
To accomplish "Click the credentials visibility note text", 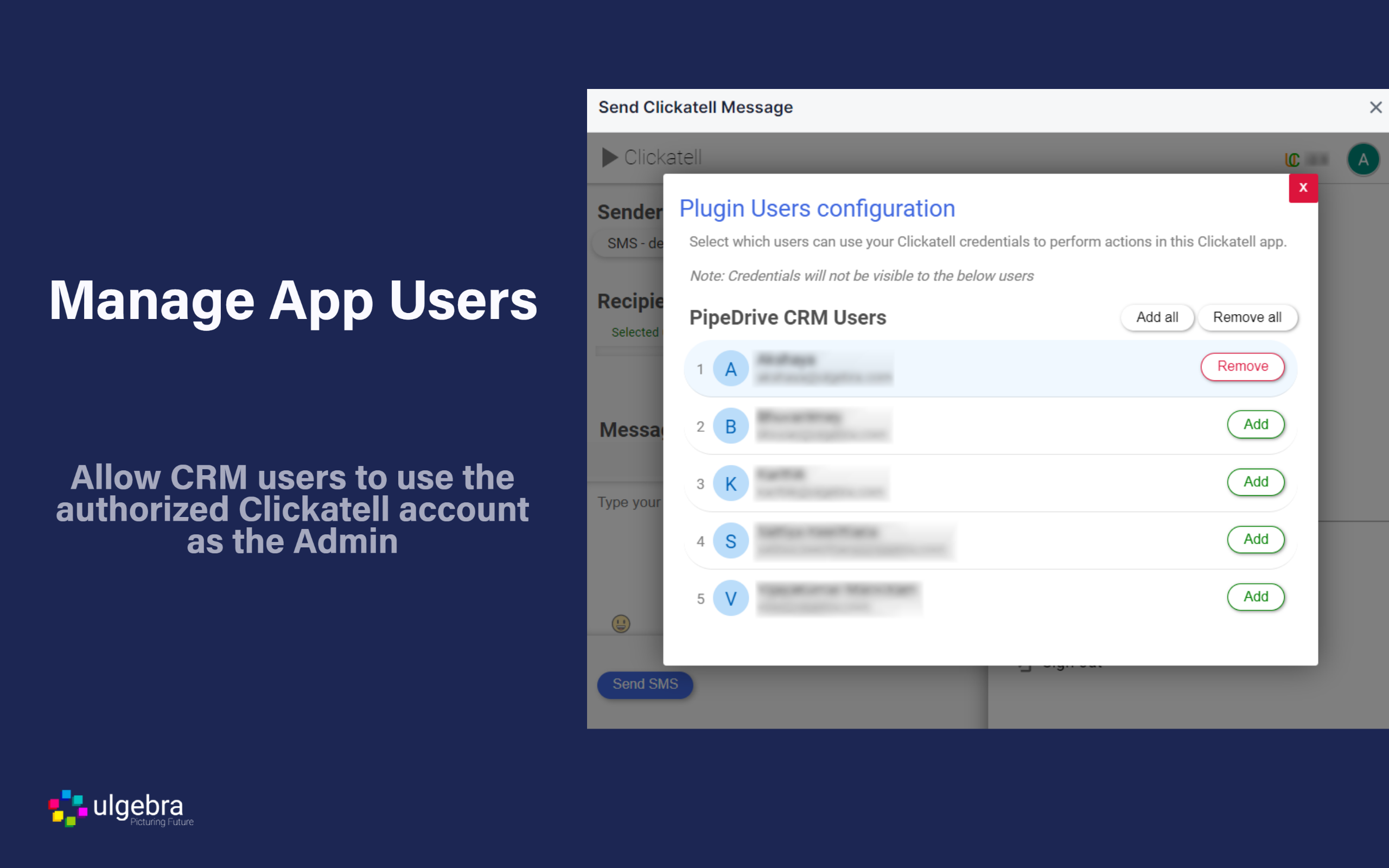I will (x=861, y=276).
